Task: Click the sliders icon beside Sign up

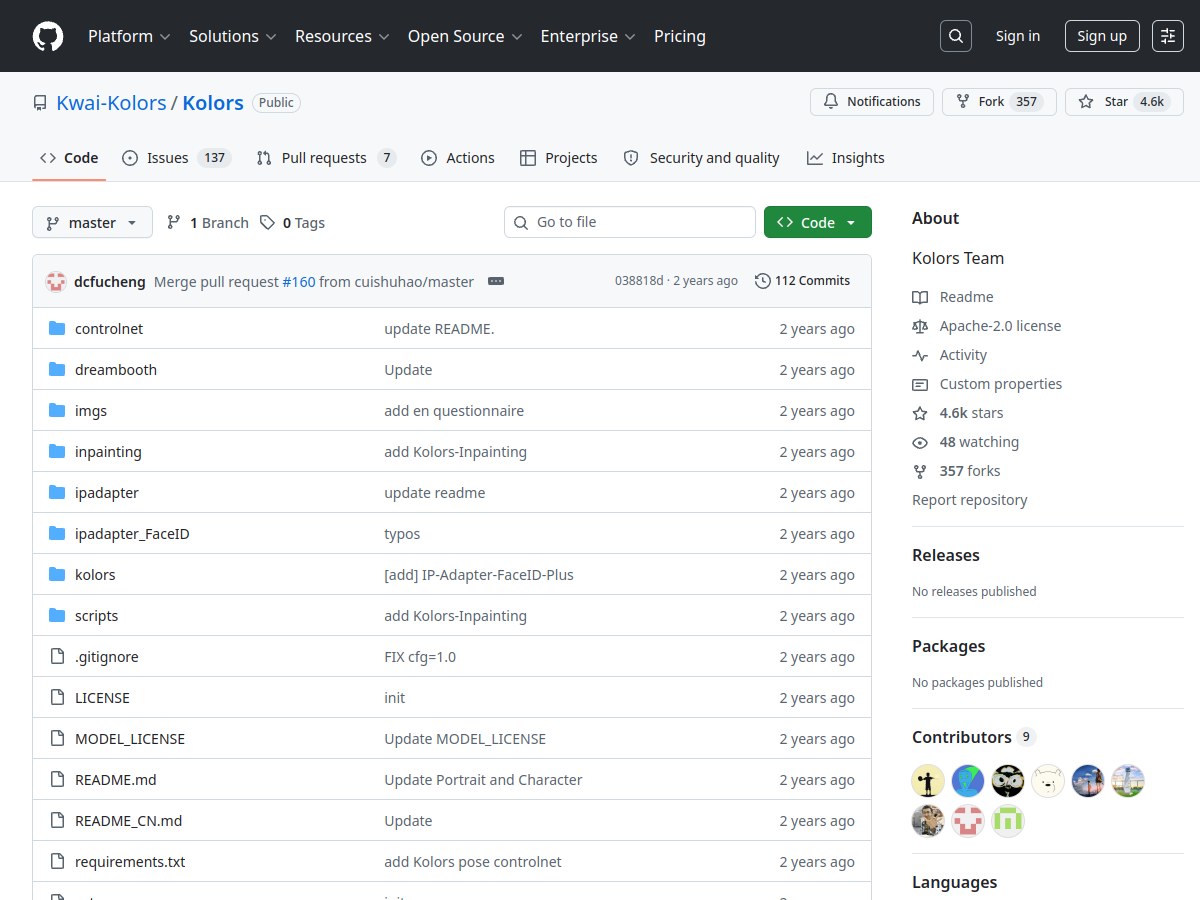Action: tap(1168, 35)
